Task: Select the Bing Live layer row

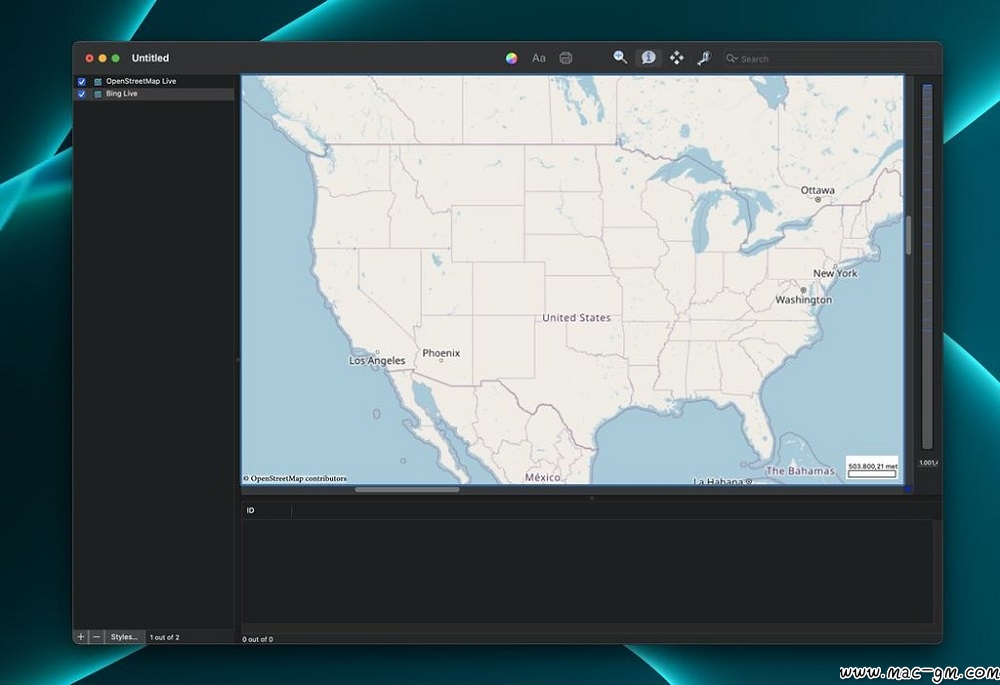Action: [155, 94]
